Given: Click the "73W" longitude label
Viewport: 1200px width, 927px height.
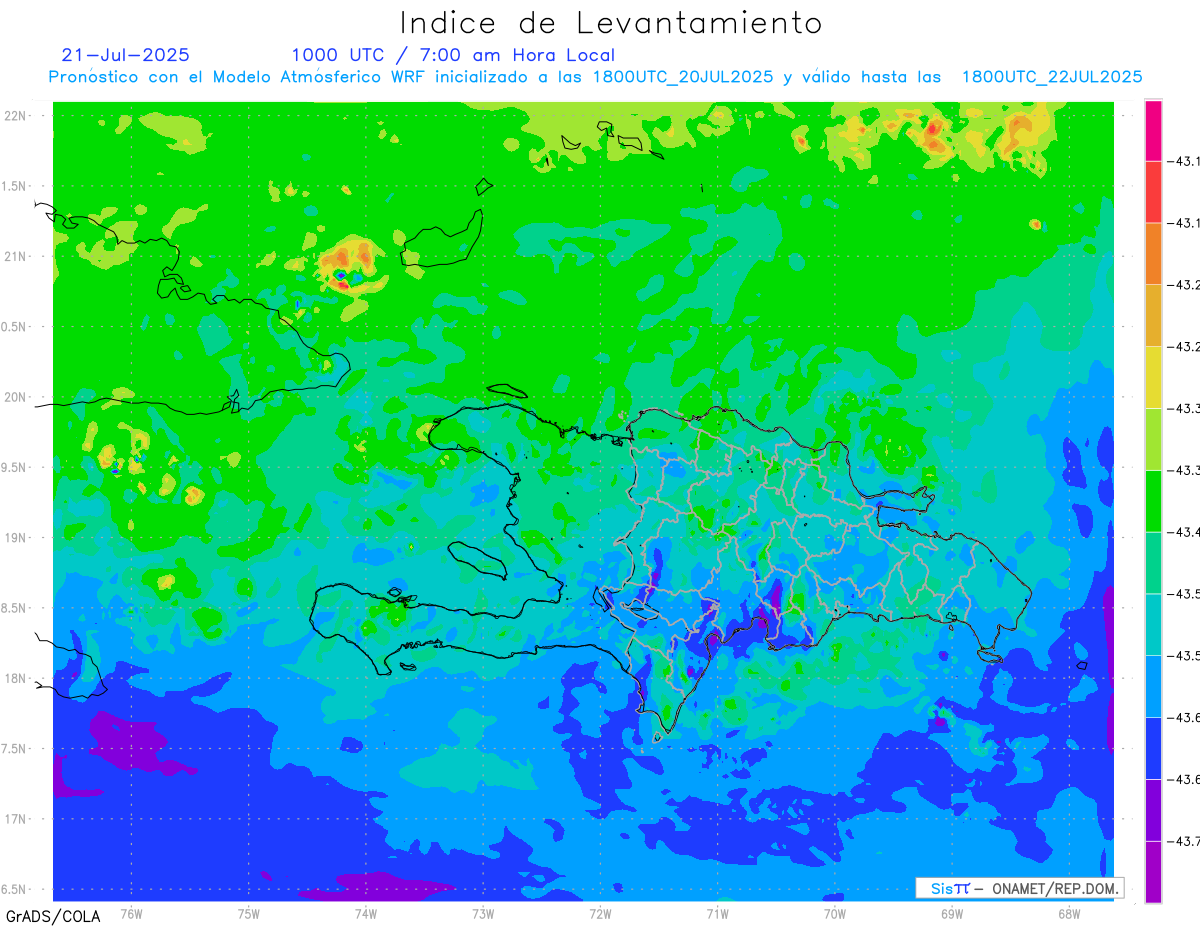Looking at the screenshot, I should (483, 912).
